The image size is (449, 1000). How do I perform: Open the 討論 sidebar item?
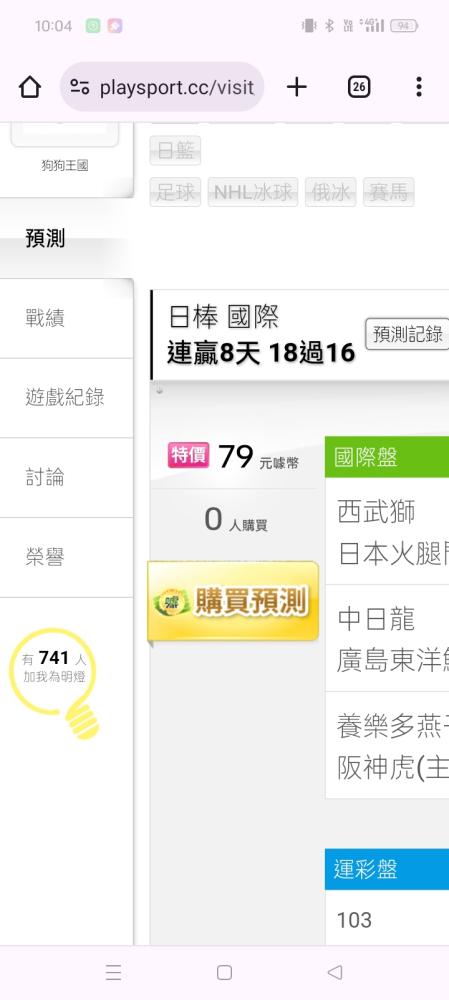tap(66, 478)
